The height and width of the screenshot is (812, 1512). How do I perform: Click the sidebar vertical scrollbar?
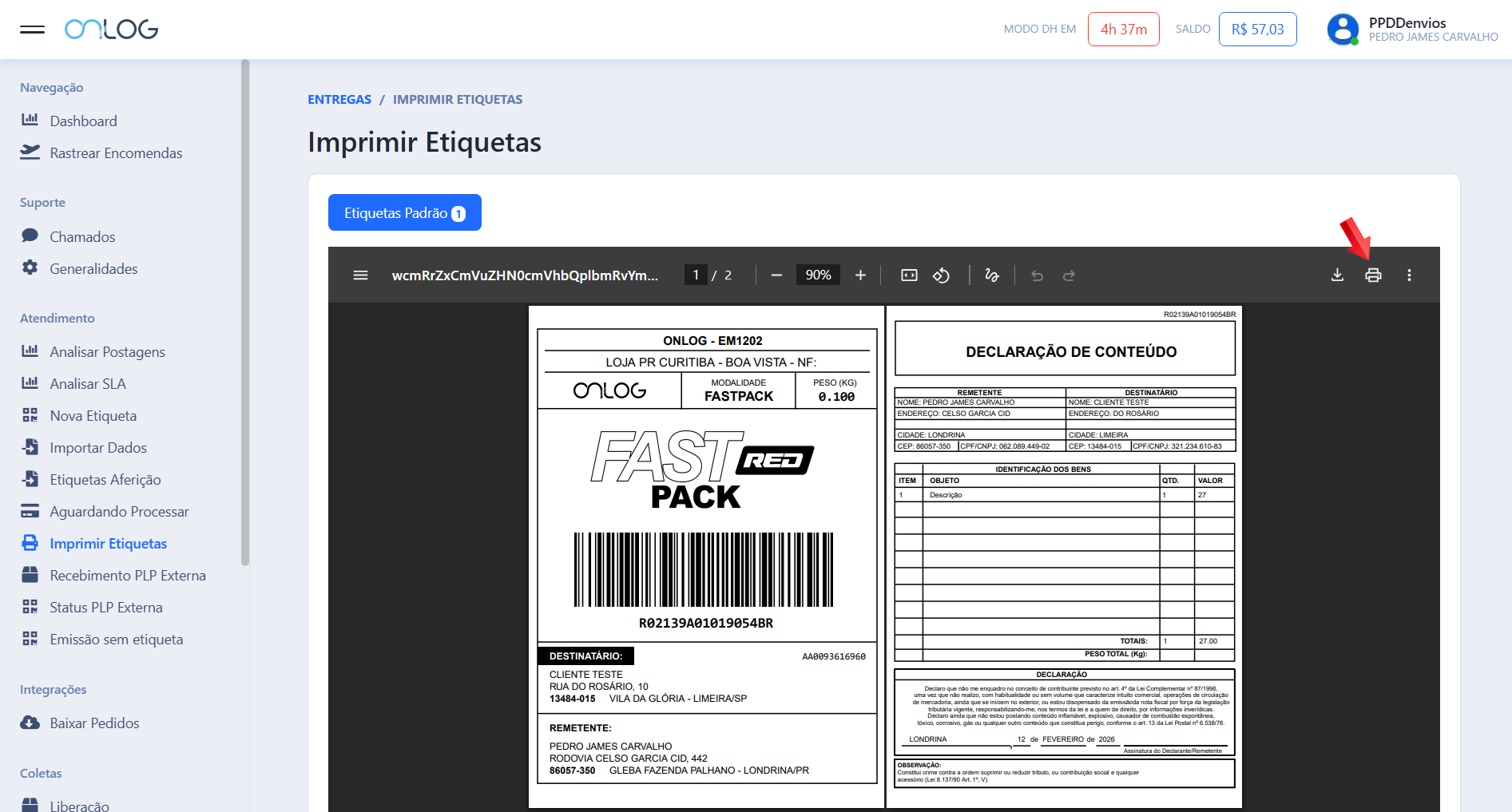245,311
